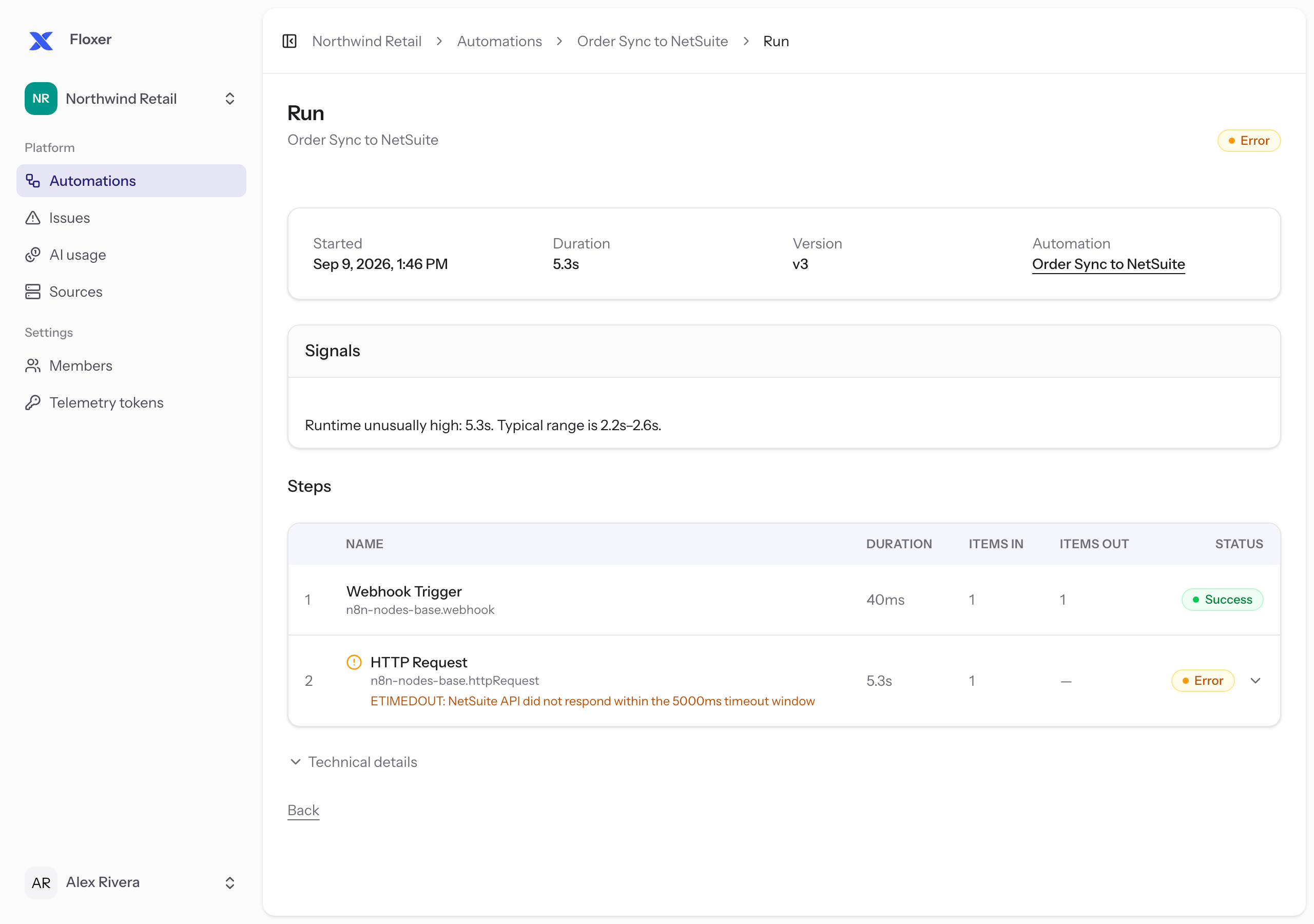The image size is (1314, 924).
Task: Open the Northwind Retail workspace switcher
Action: [131, 99]
